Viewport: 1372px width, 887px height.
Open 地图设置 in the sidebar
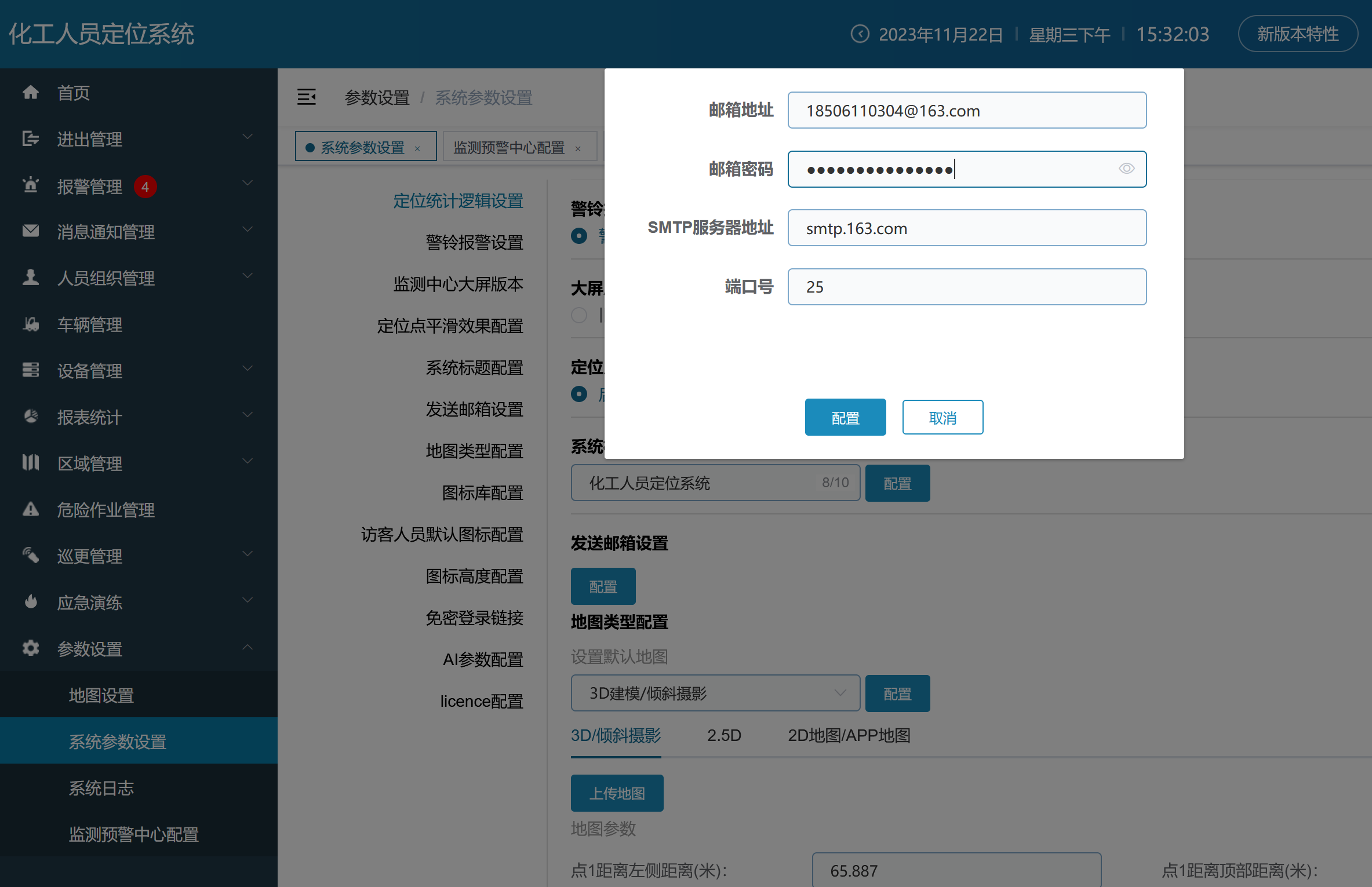[x=139, y=695]
